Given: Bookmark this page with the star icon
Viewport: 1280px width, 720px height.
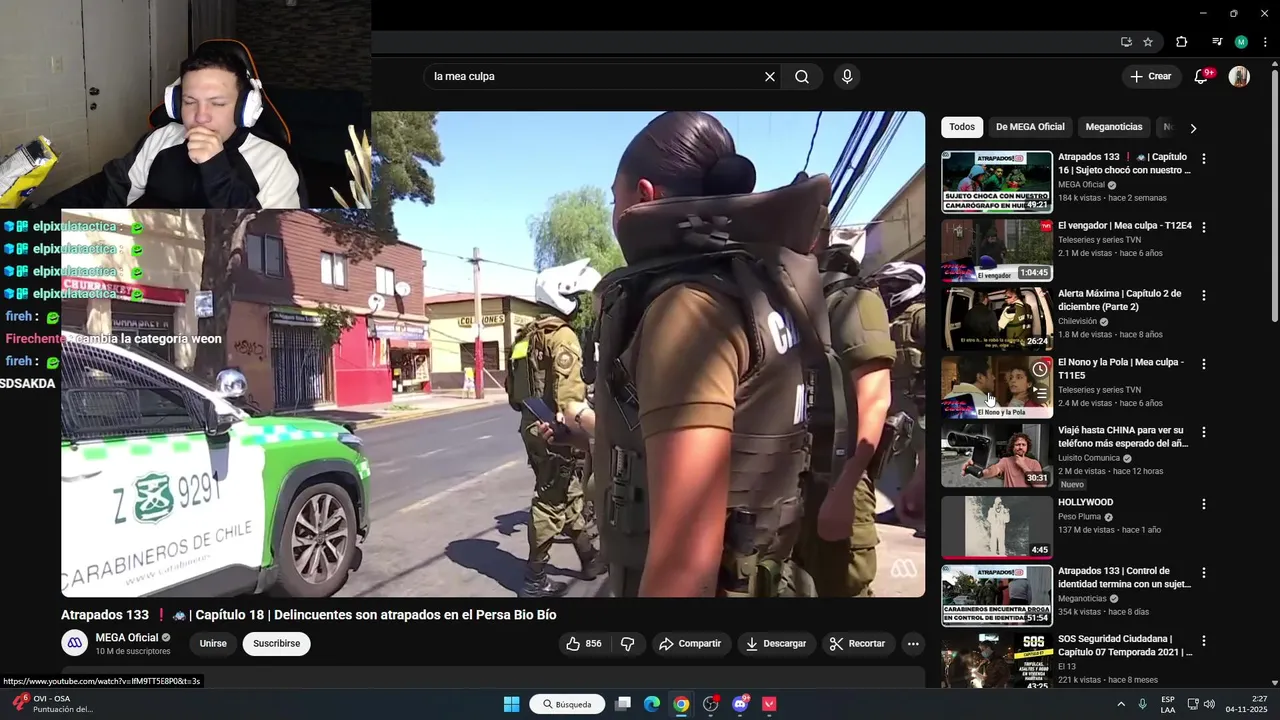Looking at the screenshot, I should (x=1148, y=42).
